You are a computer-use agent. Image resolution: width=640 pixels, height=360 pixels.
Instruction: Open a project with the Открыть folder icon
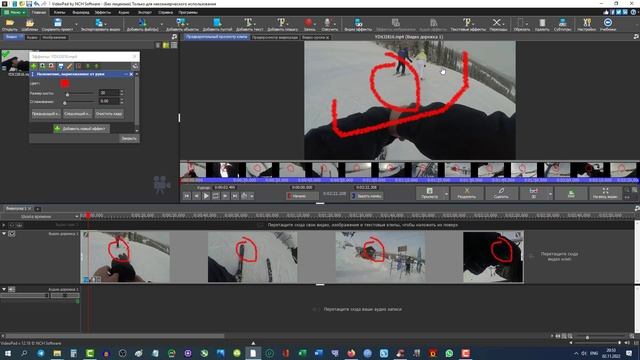[x=9, y=24]
